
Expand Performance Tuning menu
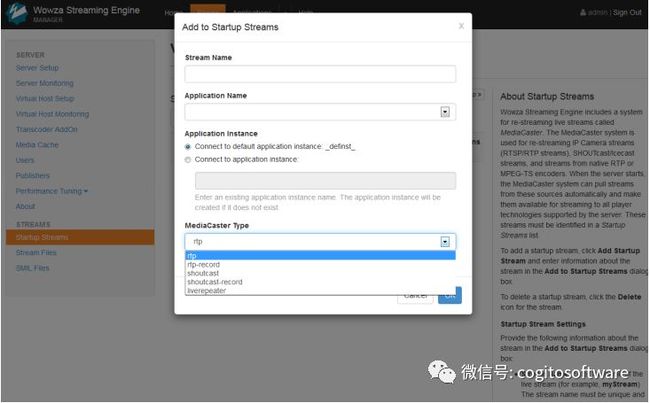(52, 191)
